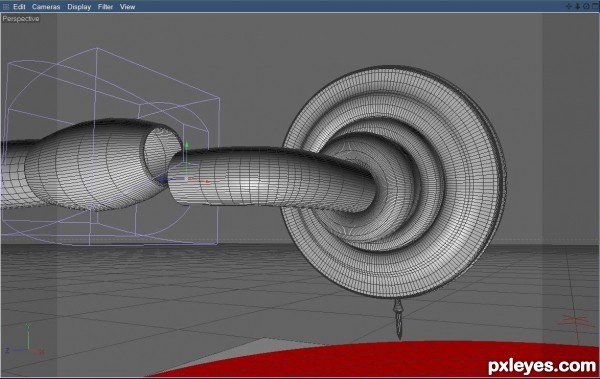The width and height of the screenshot is (600, 379).
Task: Click the red X-axis arrow handle
Action: pos(207,181)
